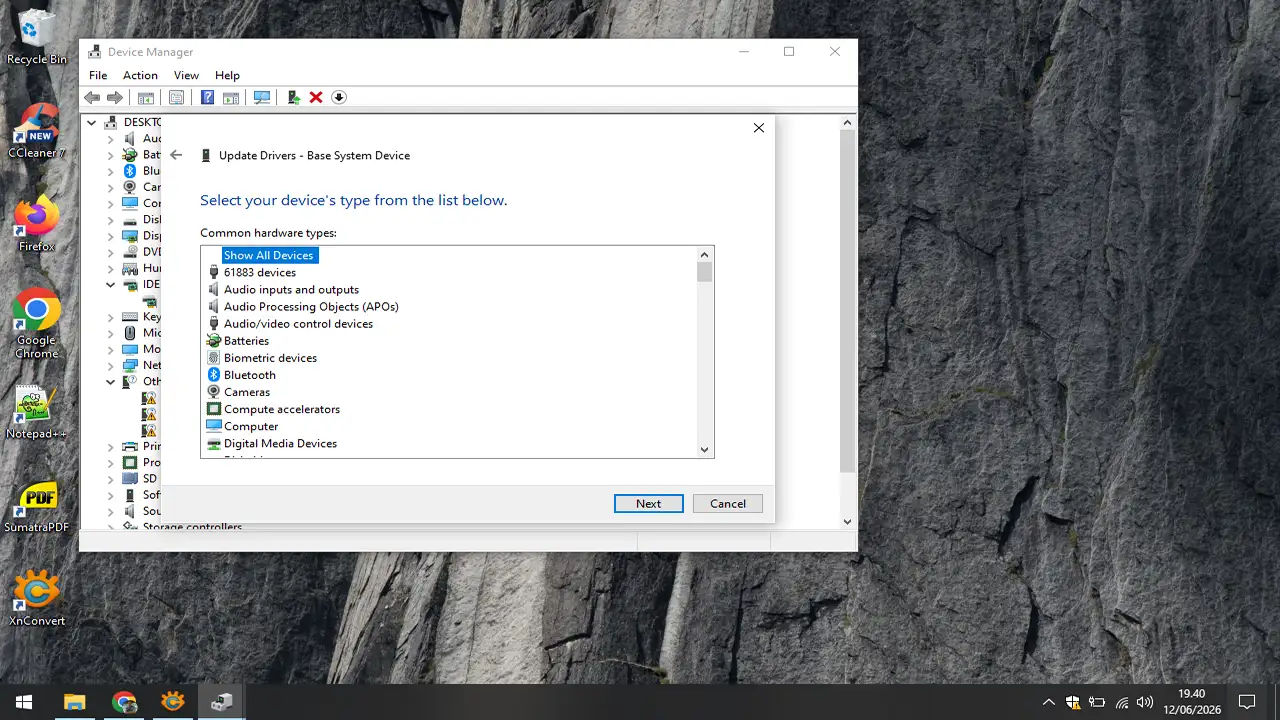Click the Disable device down-arrow circle icon
Screen dimensions: 1280x720
coord(339,97)
